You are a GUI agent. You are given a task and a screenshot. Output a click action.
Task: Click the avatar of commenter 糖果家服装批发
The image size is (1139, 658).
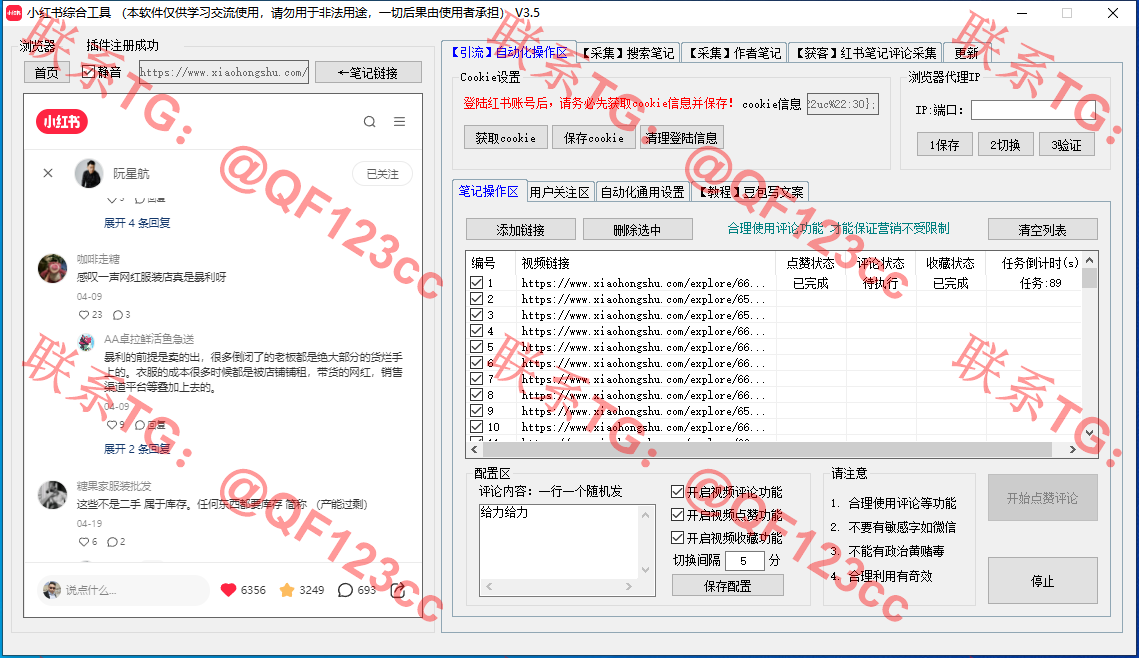coord(52,495)
